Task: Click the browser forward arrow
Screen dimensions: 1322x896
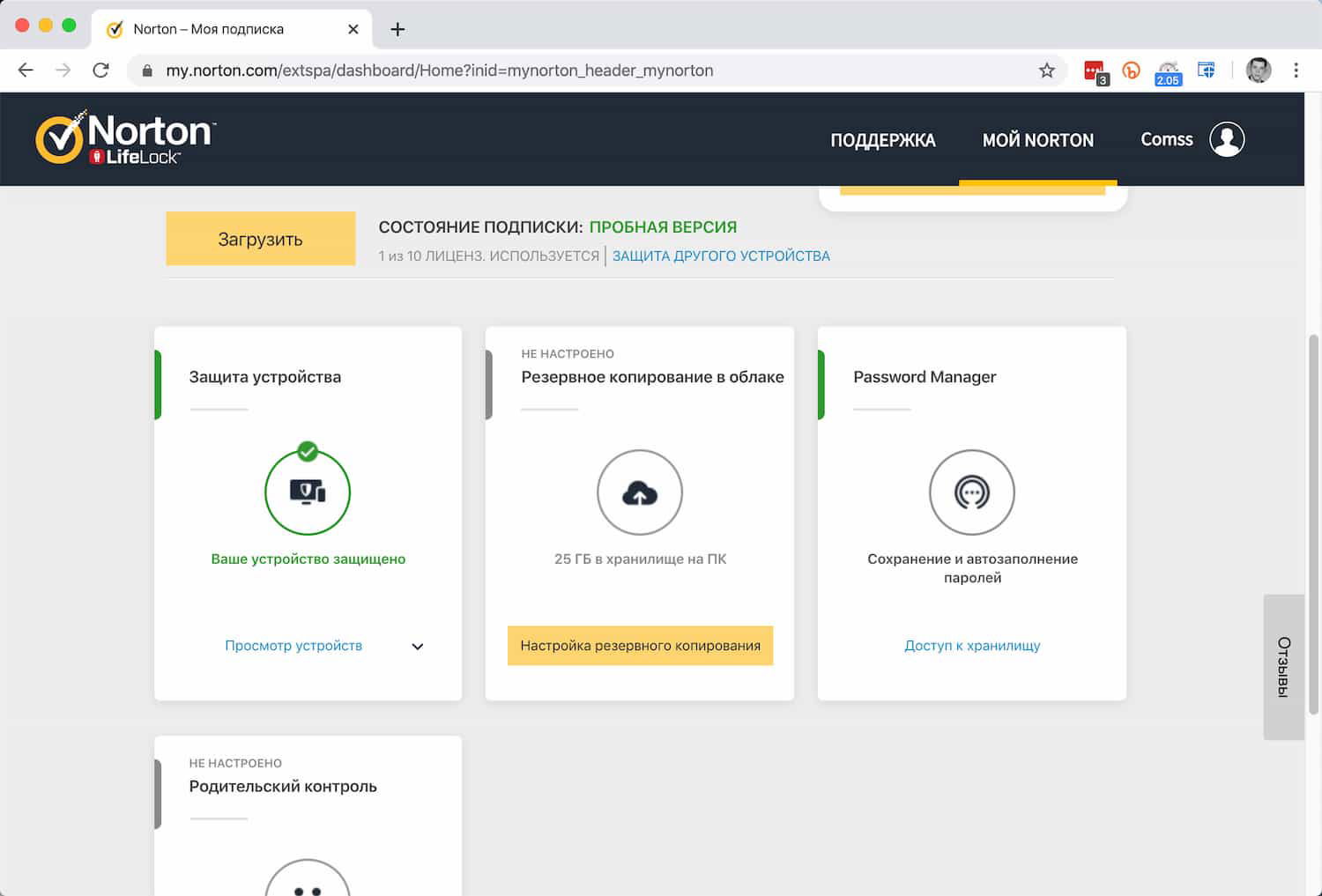Action: click(x=63, y=70)
